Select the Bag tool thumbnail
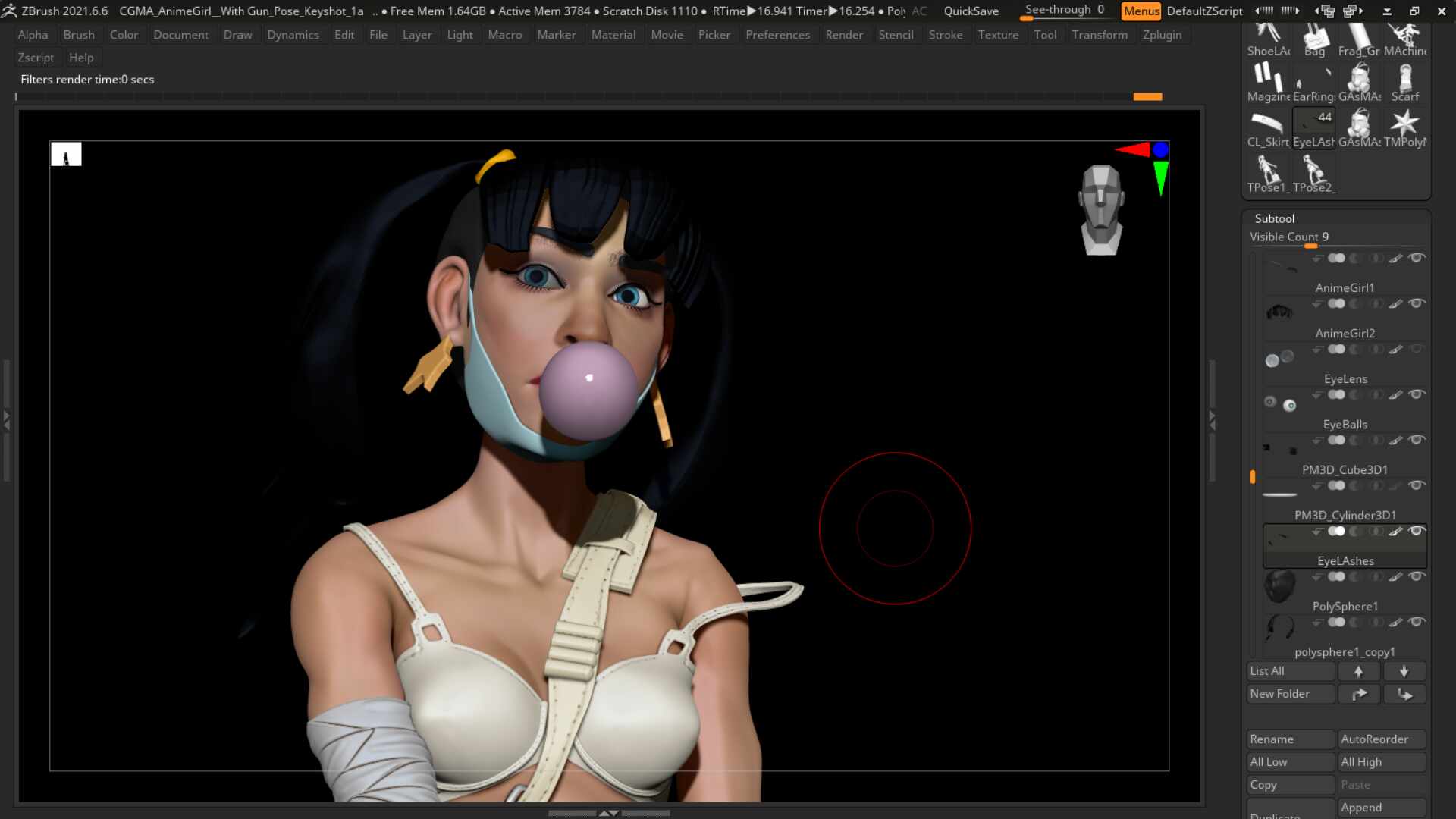This screenshot has height=819, width=1456. (x=1314, y=39)
